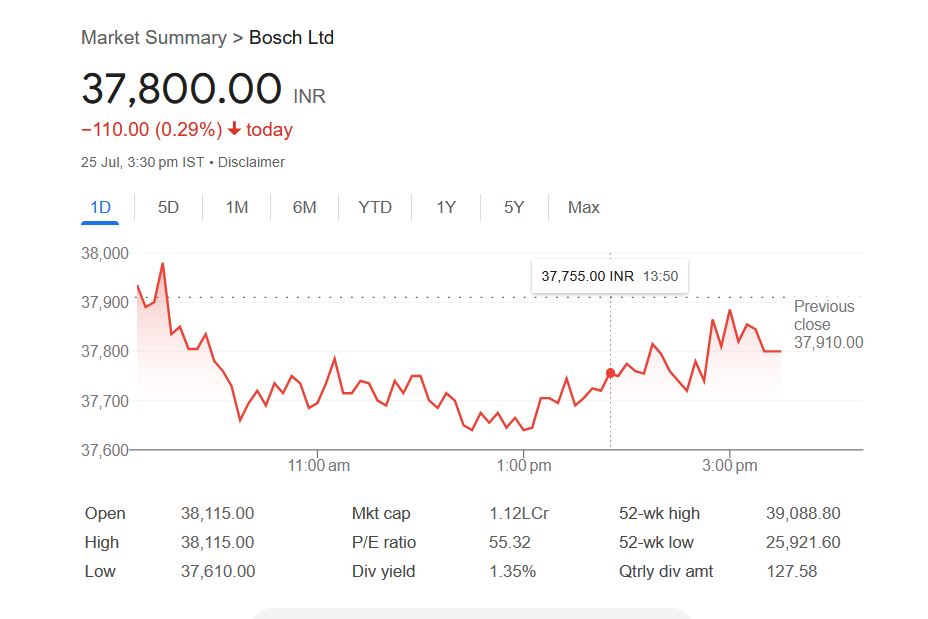Click the red down arrow icon
928x619 pixels.
tap(234, 129)
